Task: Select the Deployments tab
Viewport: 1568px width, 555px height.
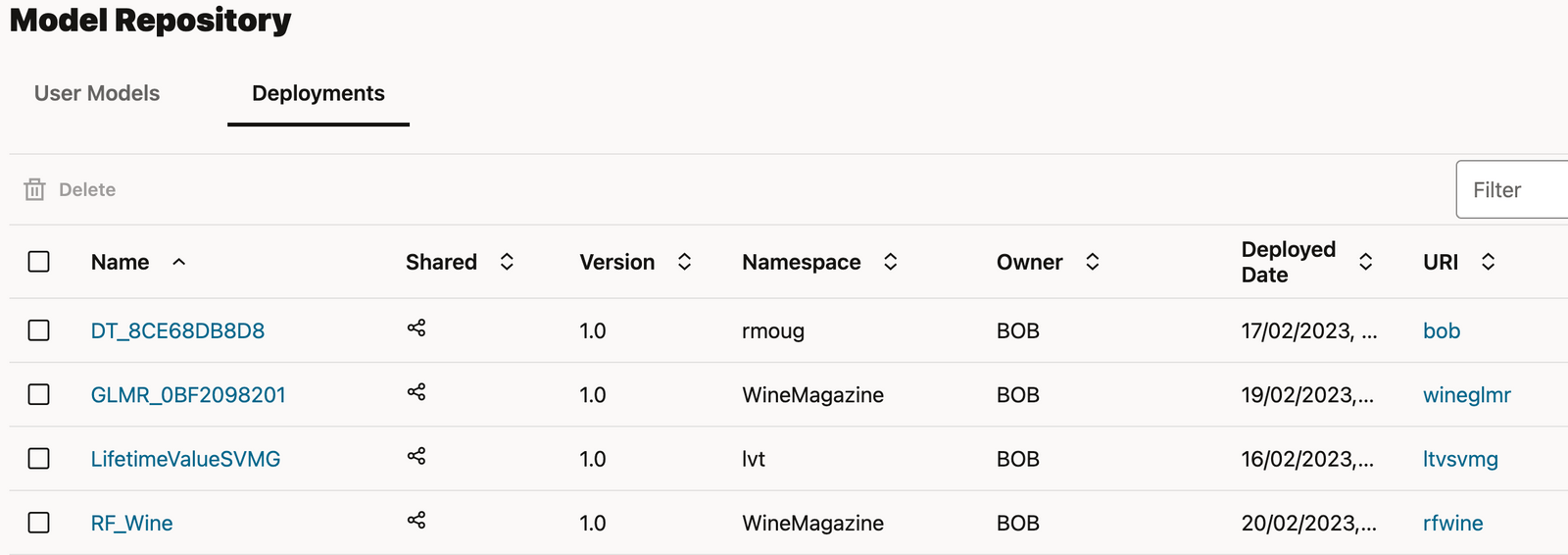Action: point(318,93)
